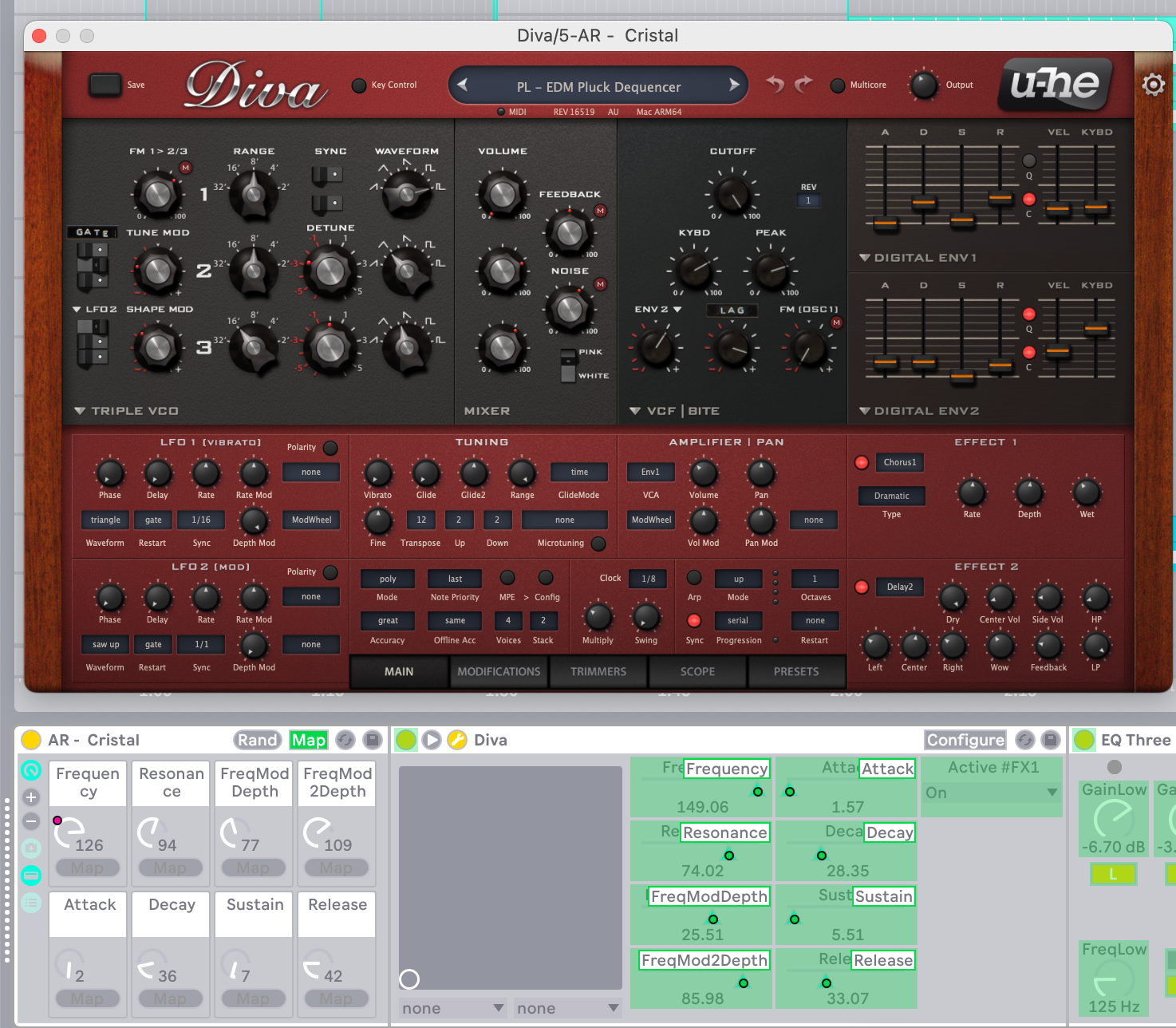
Task: Select the MAIN tab
Action: [x=399, y=672]
